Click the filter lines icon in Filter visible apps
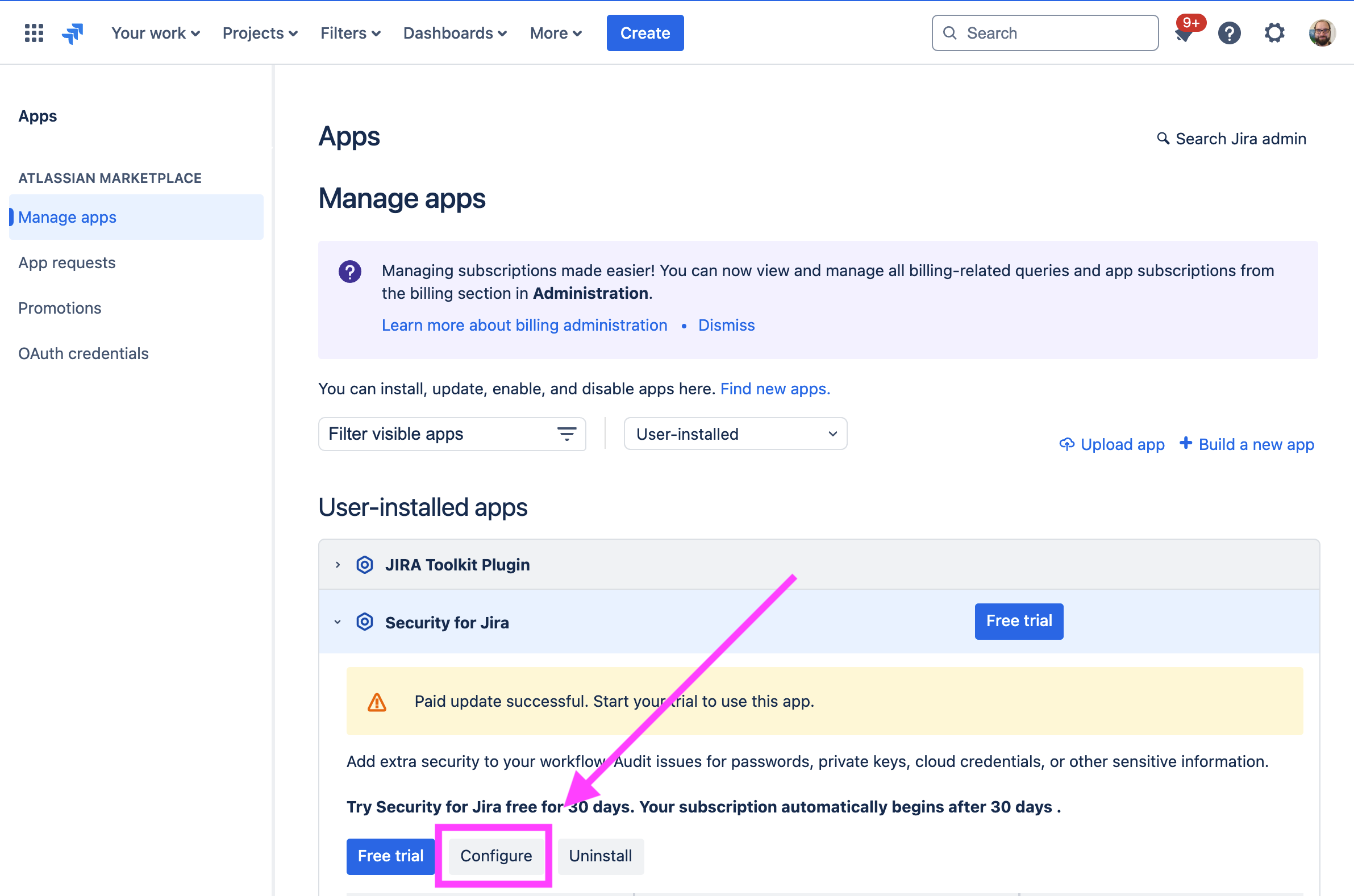 566,434
